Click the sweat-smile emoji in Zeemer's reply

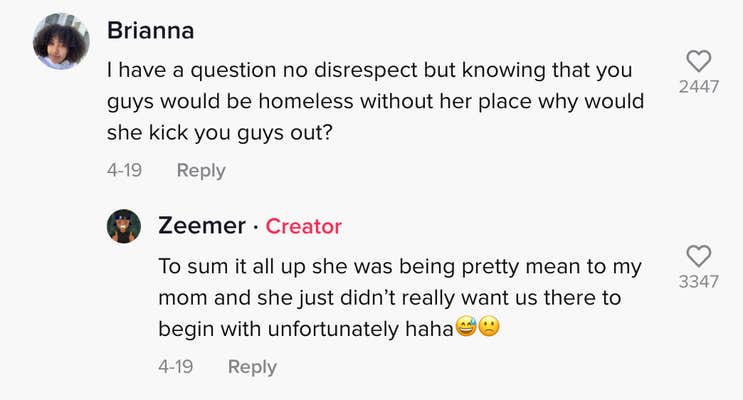click(466, 327)
